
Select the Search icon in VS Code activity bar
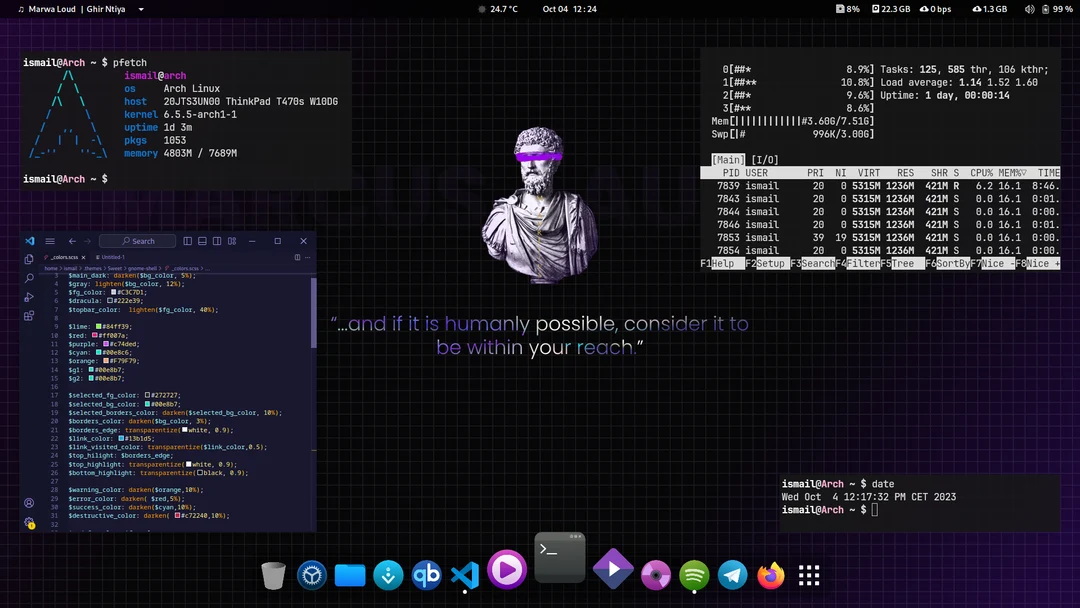[30, 277]
